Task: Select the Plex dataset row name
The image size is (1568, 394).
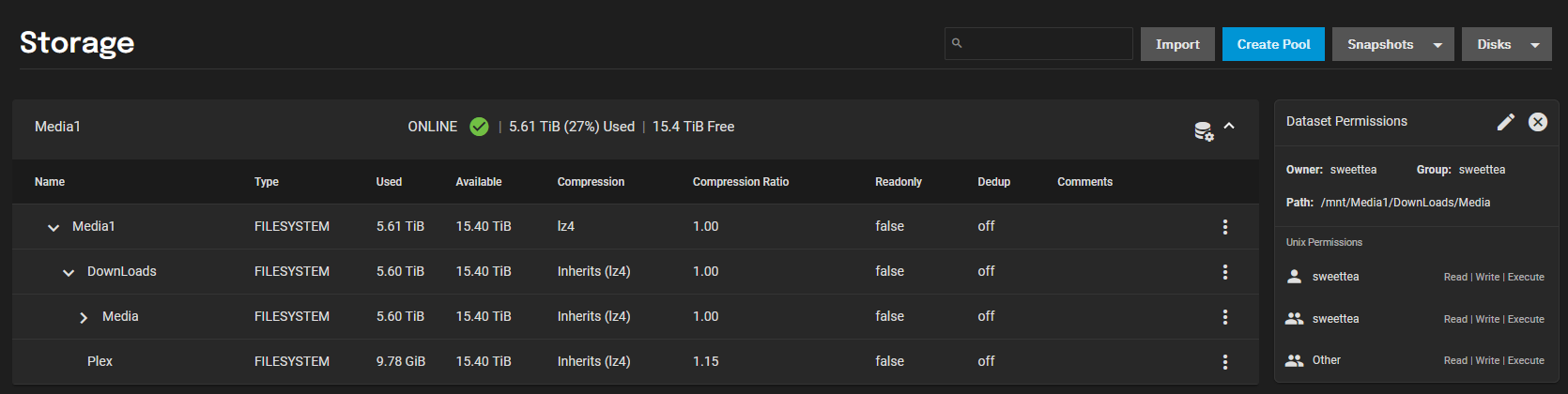Action: point(100,361)
